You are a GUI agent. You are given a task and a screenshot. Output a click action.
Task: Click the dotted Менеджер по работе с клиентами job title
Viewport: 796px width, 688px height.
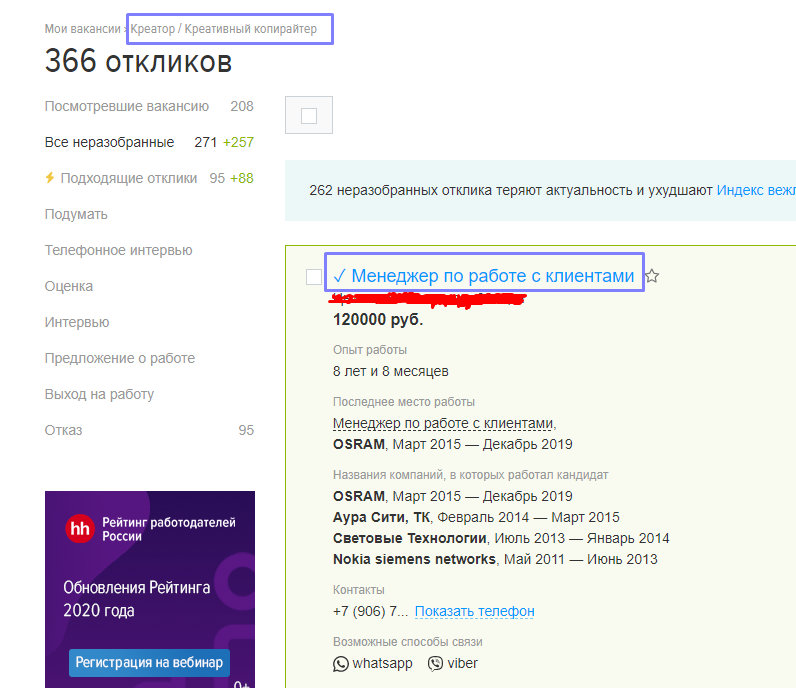click(x=443, y=423)
